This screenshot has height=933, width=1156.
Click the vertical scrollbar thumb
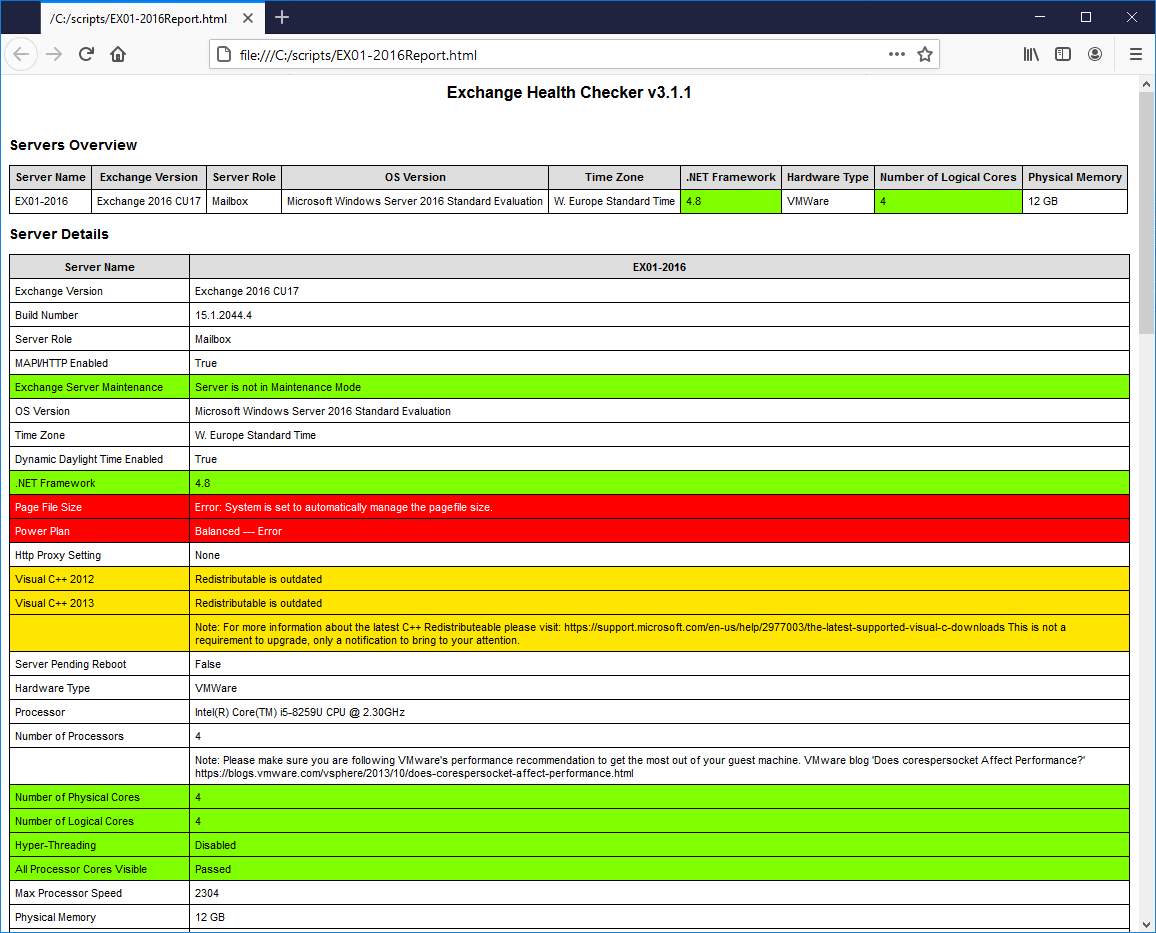coord(1146,213)
